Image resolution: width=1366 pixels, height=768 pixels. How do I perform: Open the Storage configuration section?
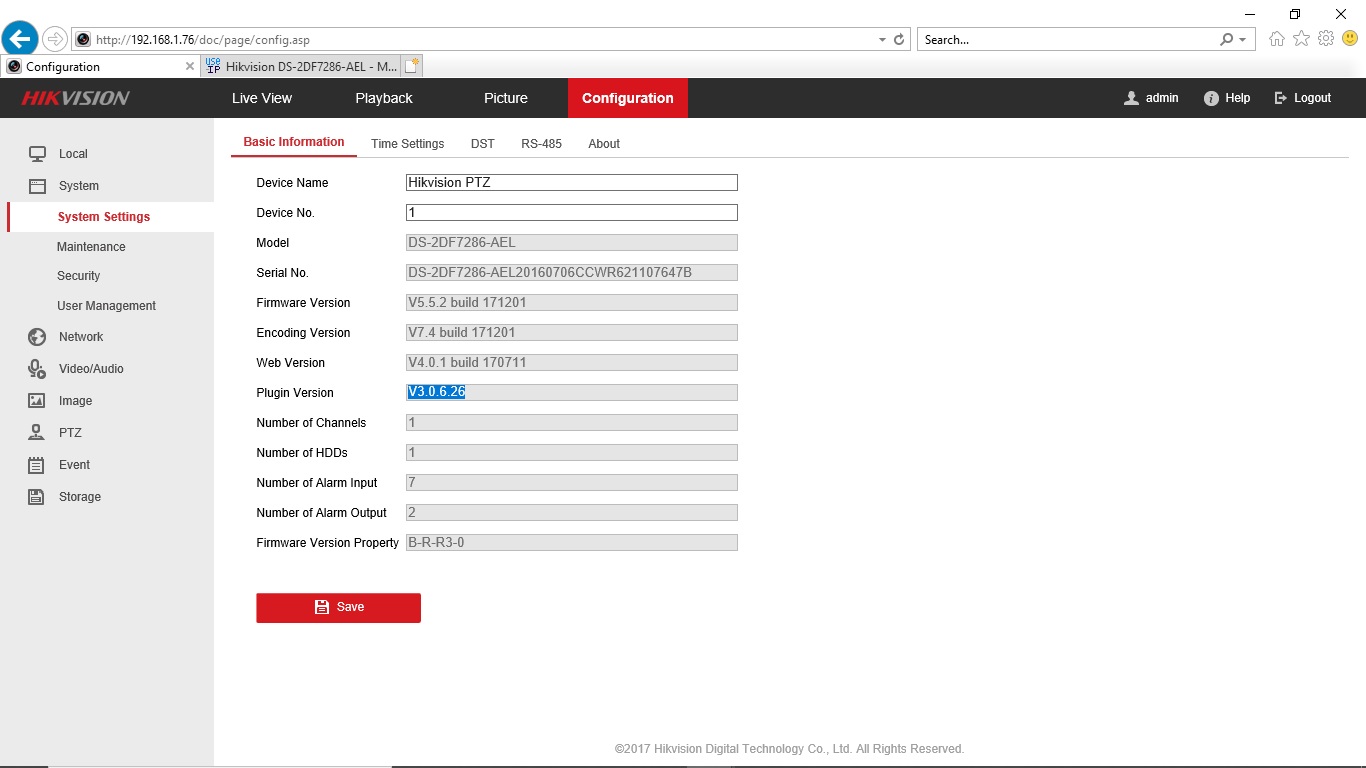[78, 496]
